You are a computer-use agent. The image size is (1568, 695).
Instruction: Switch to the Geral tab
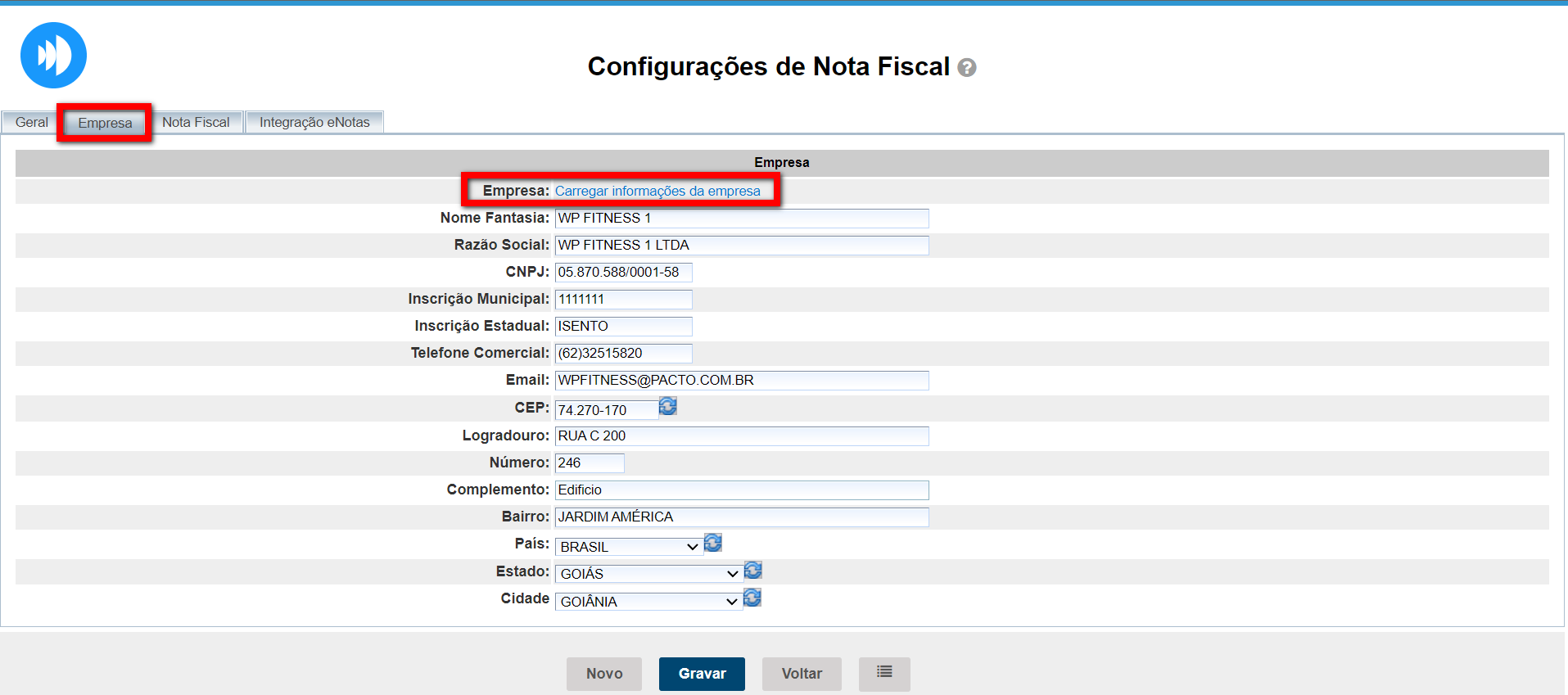pyautogui.click(x=32, y=122)
